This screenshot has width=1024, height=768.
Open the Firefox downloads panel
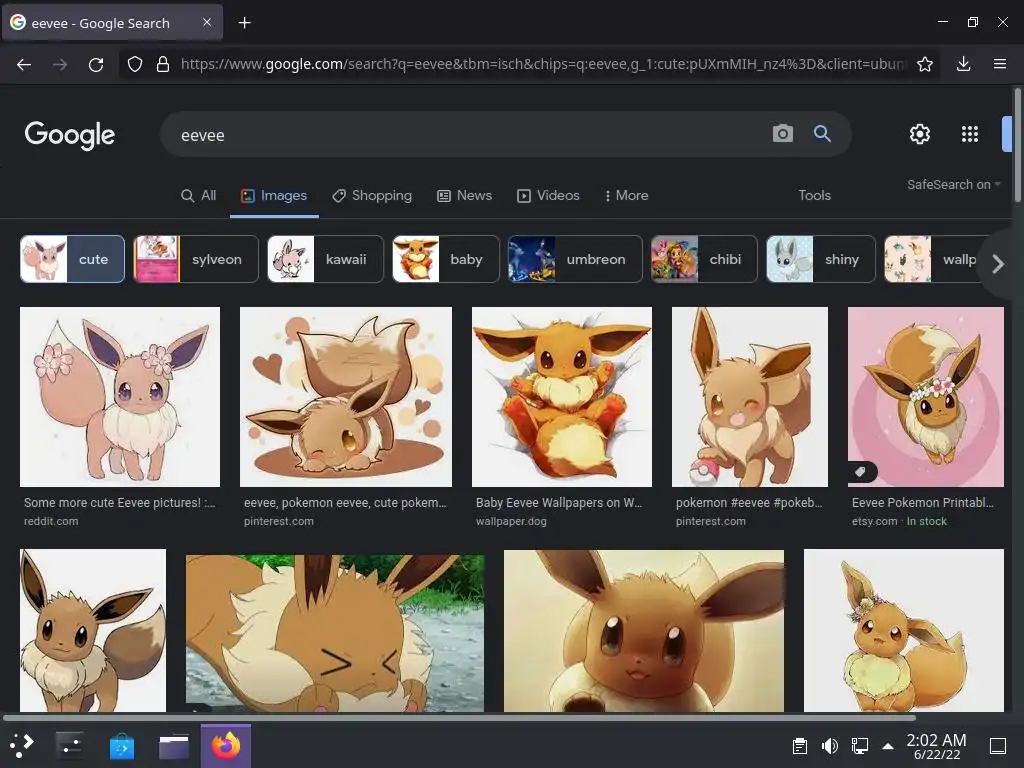tap(963, 64)
